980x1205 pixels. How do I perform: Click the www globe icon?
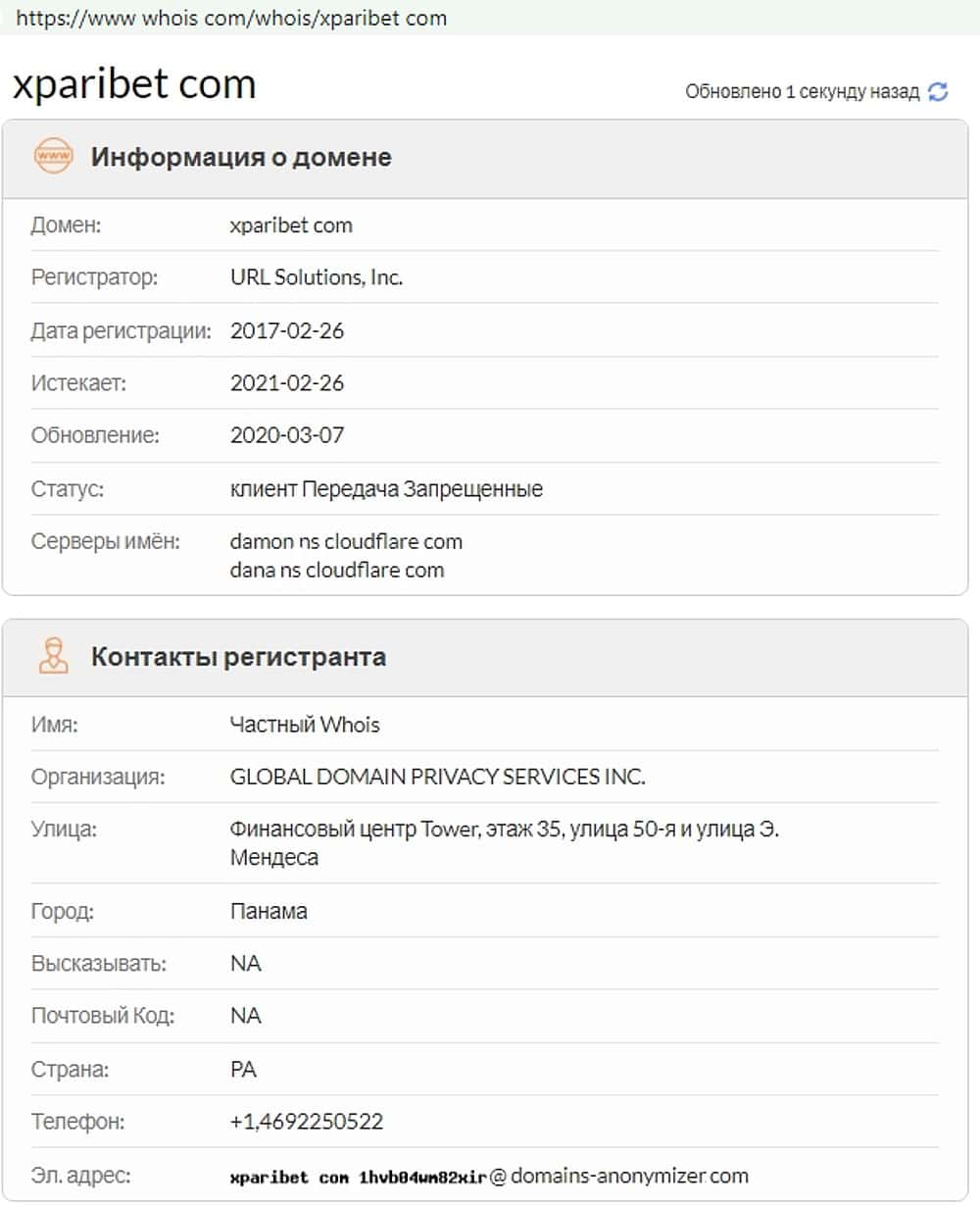click(53, 157)
